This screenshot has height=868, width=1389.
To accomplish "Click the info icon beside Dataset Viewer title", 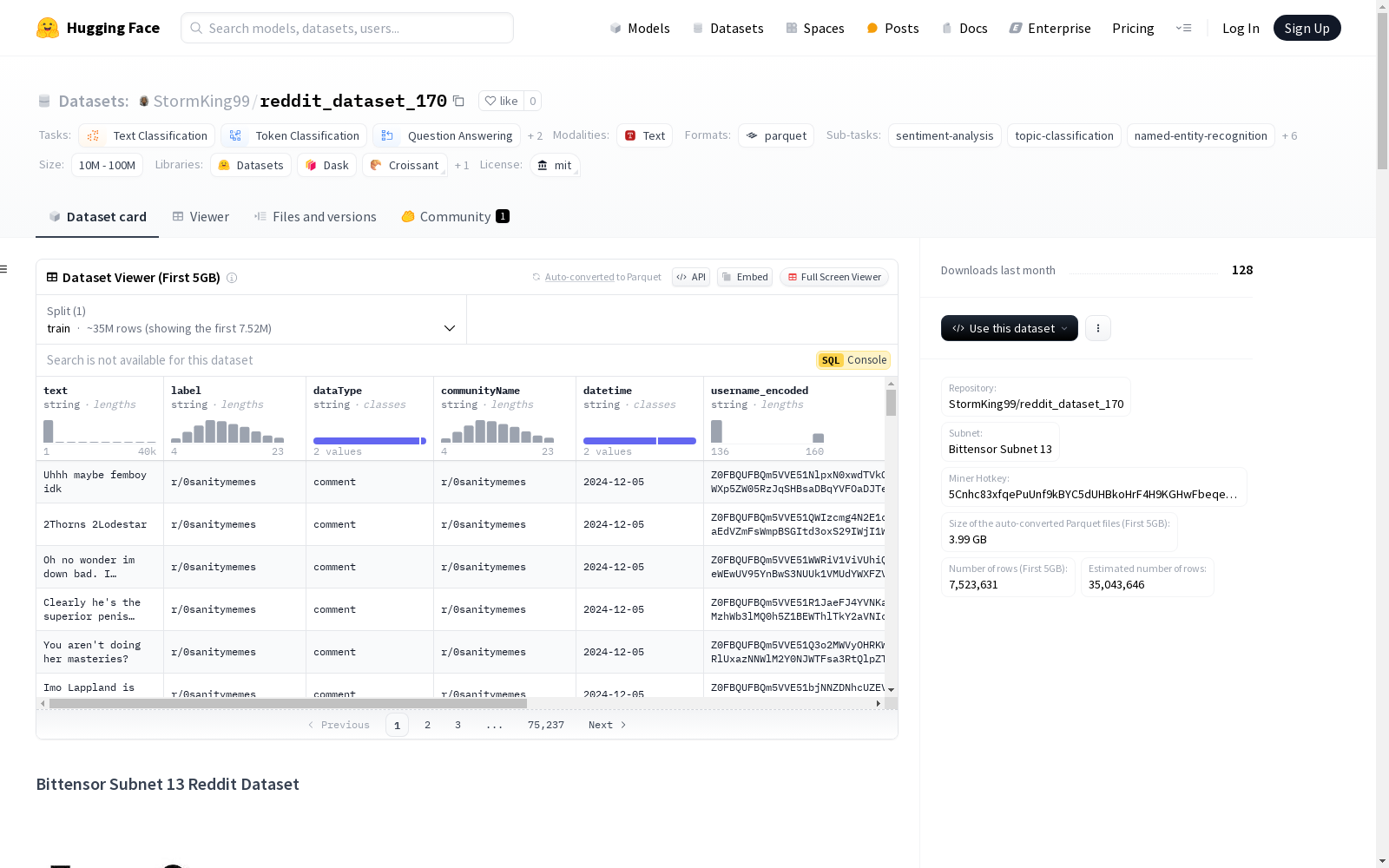I will (x=232, y=278).
